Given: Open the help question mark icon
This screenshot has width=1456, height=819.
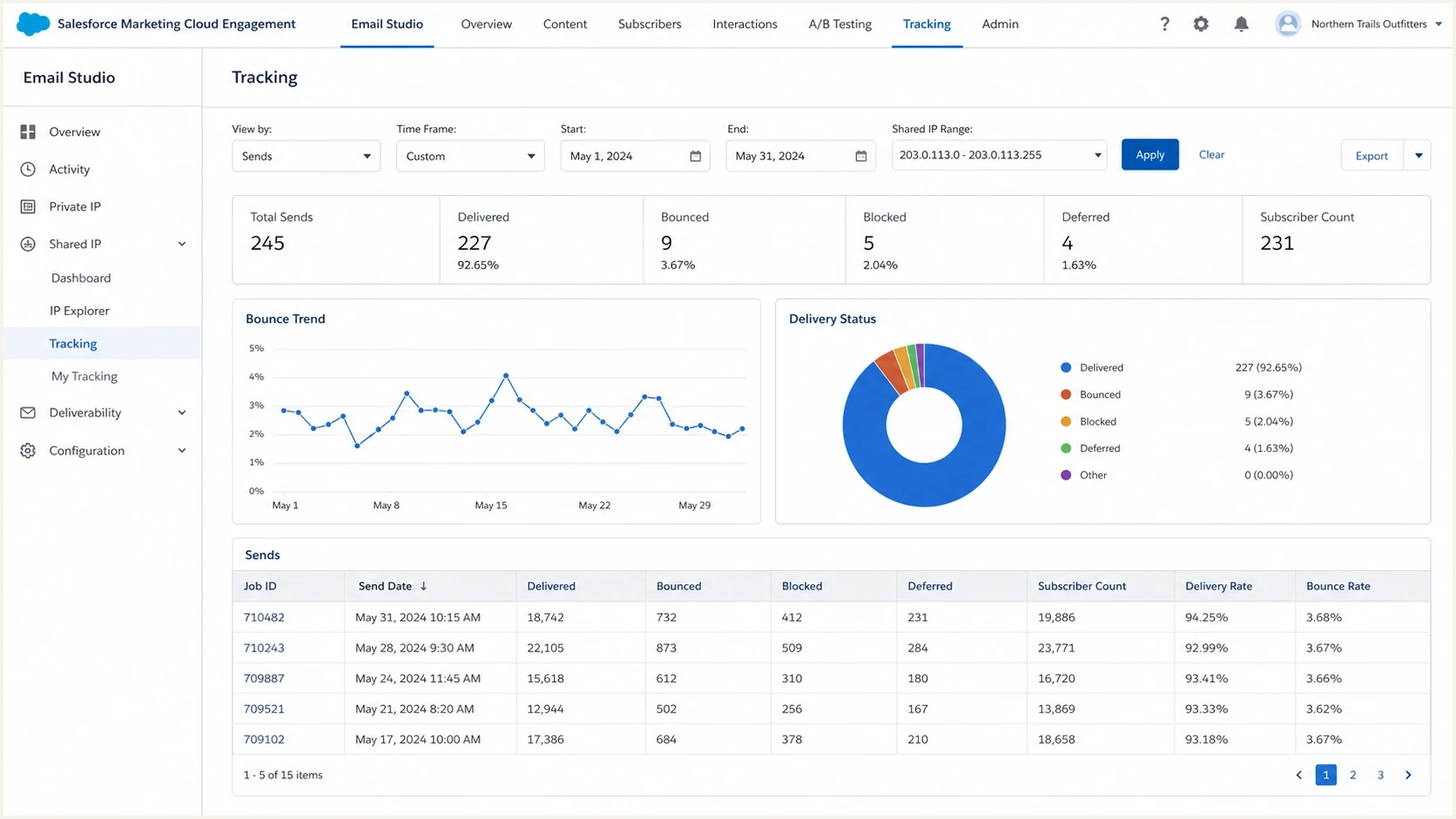Looking at the screenshot, I should tap(1164, 24).
